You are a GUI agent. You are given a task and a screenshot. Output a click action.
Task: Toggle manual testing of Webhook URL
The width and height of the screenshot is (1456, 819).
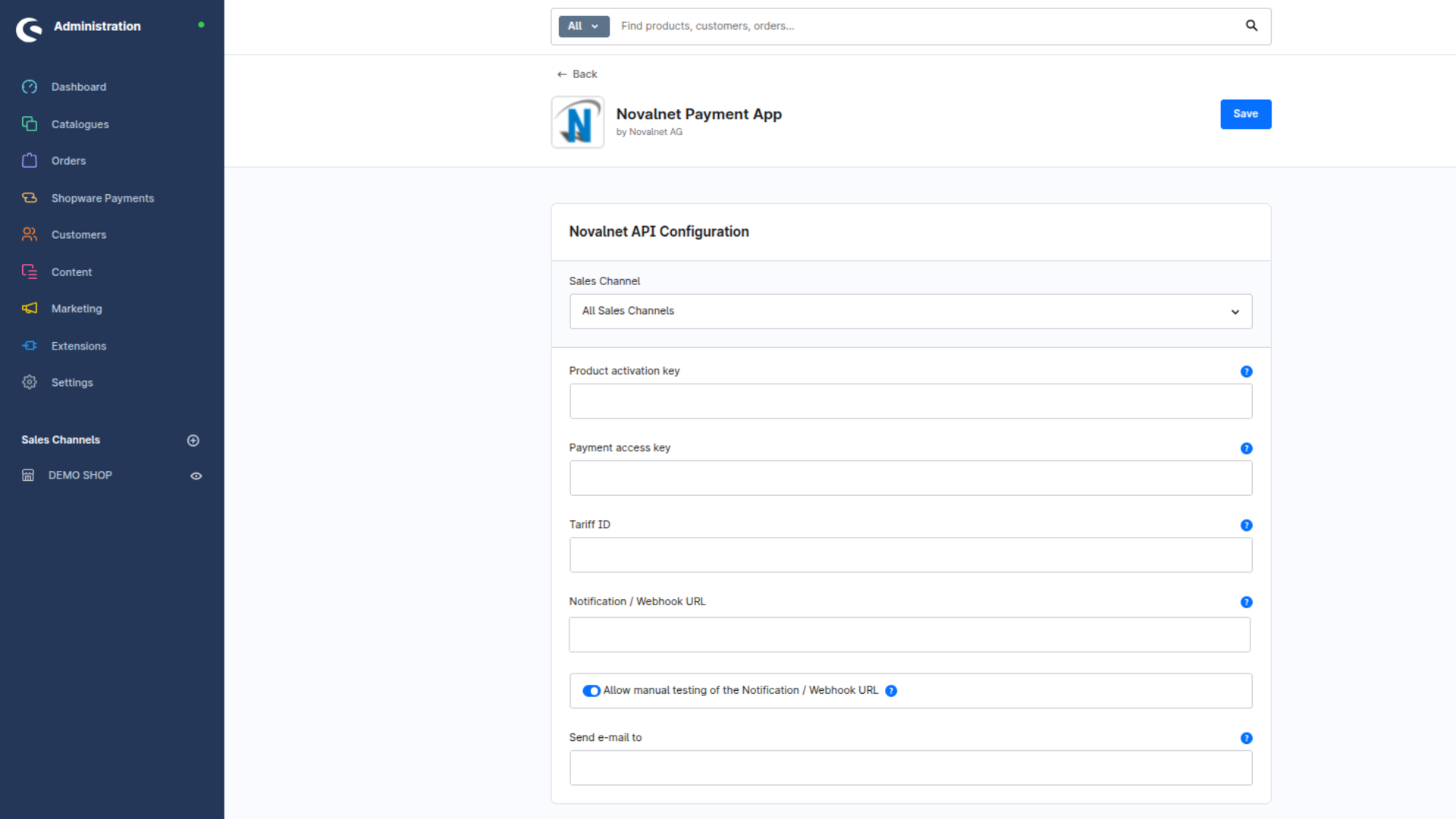pyautogui.click(x=591, y=691)
